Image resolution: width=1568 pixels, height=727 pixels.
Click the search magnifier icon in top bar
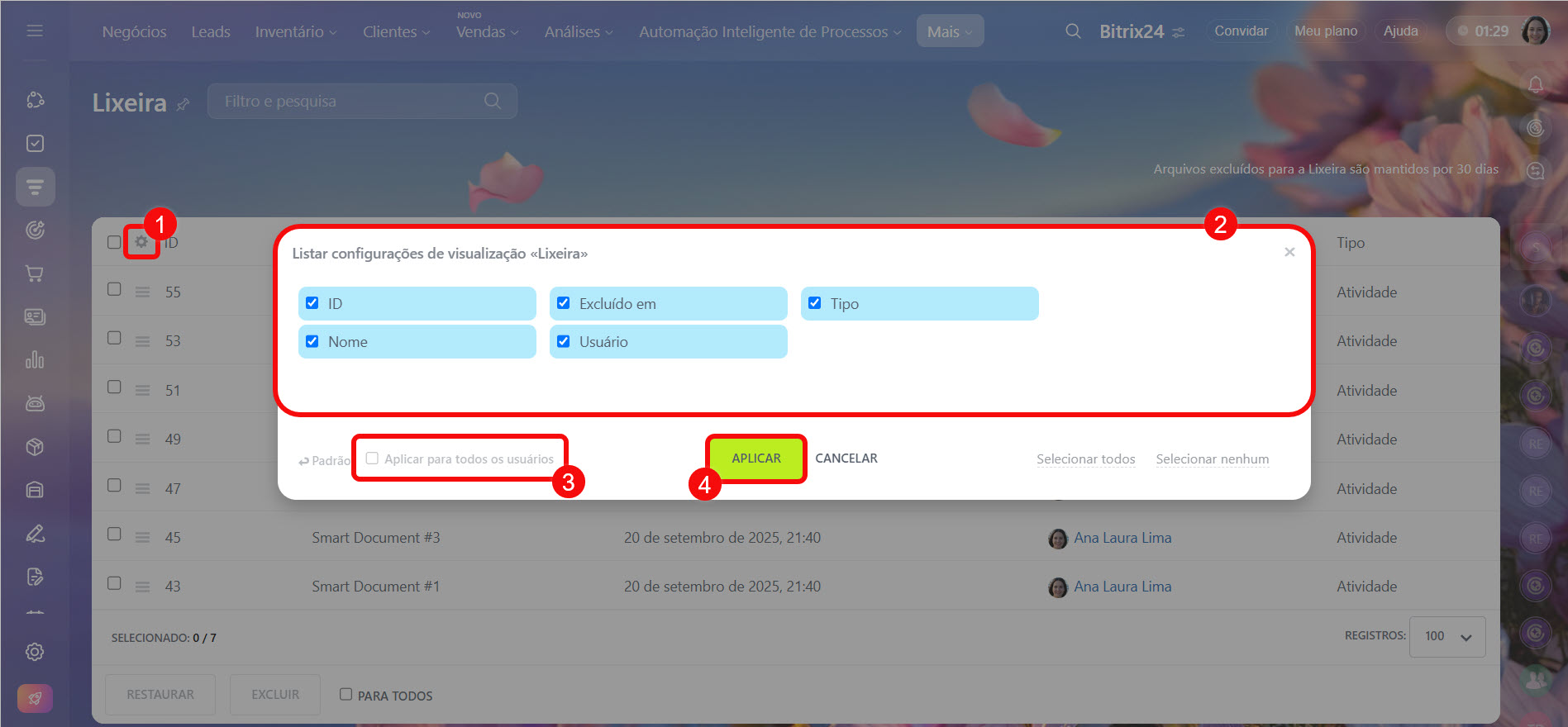(x=1073, y=31)
